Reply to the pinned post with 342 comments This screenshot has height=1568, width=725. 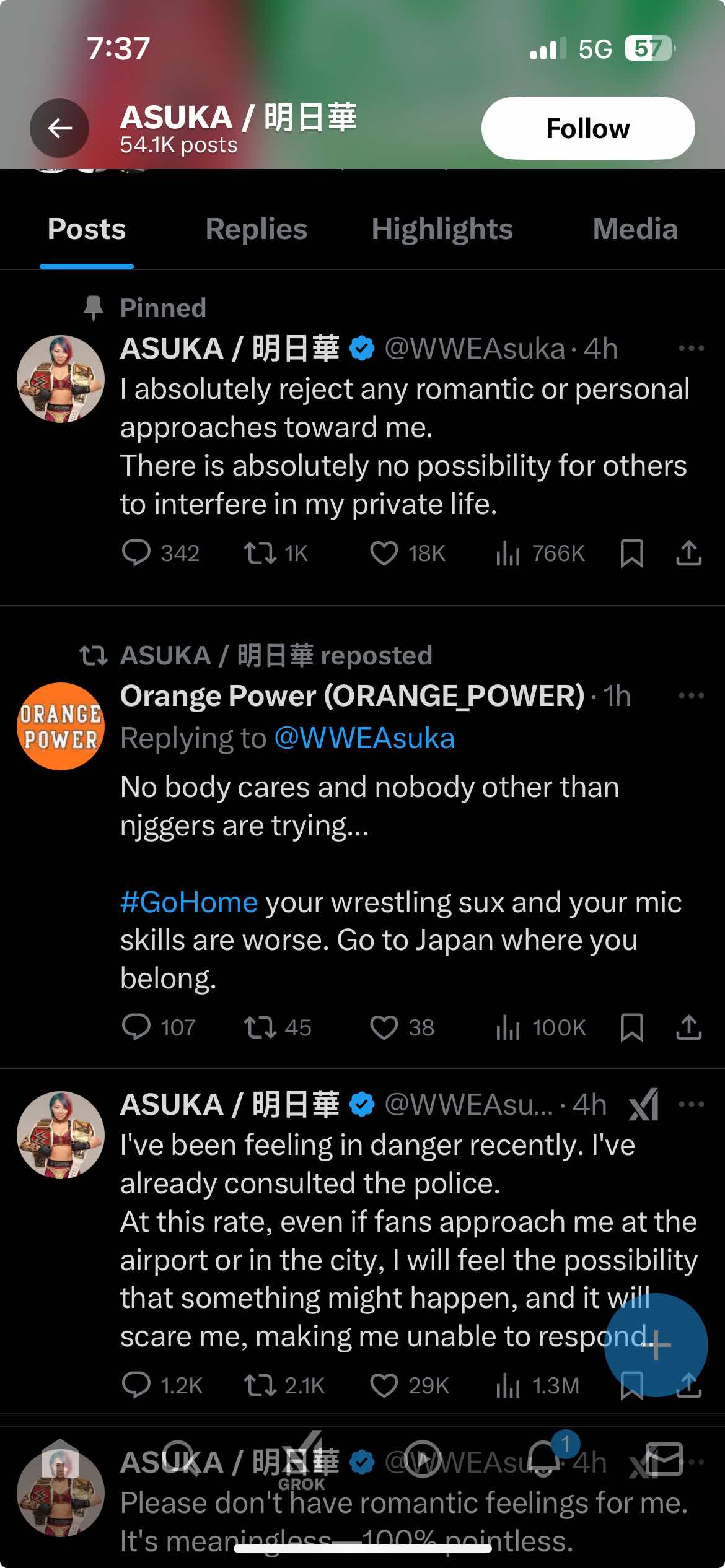click(x=136, y=553)
